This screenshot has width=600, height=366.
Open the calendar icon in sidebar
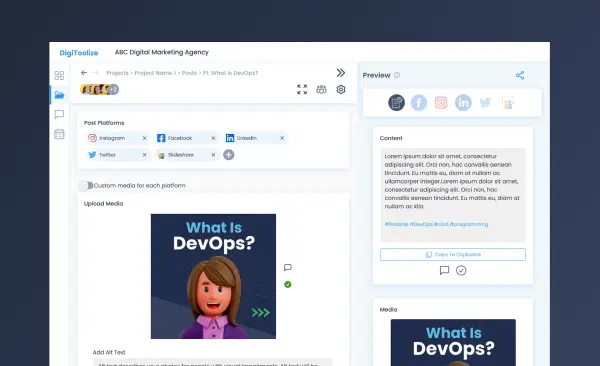click(59, 134)
